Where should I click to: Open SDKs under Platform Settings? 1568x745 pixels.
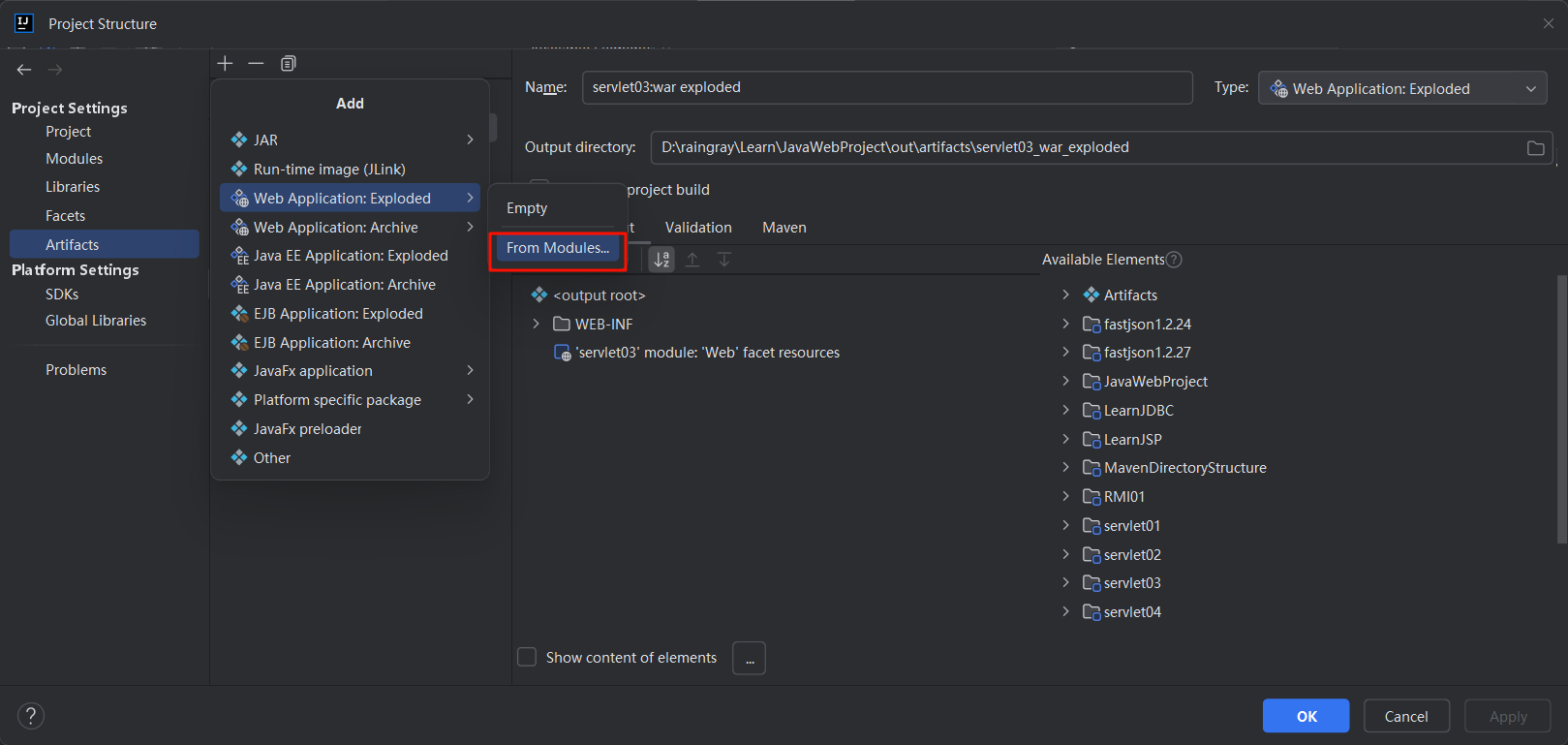click(x=62, y=295)
